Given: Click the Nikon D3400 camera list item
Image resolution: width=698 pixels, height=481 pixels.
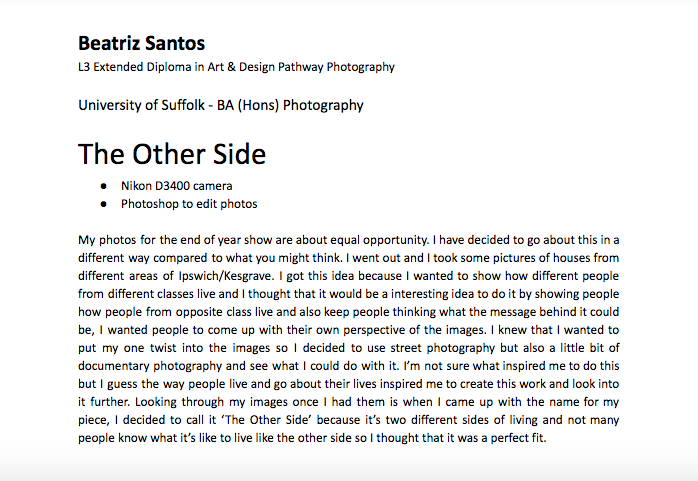Looking at the screenshot, I should coord(176,186).
